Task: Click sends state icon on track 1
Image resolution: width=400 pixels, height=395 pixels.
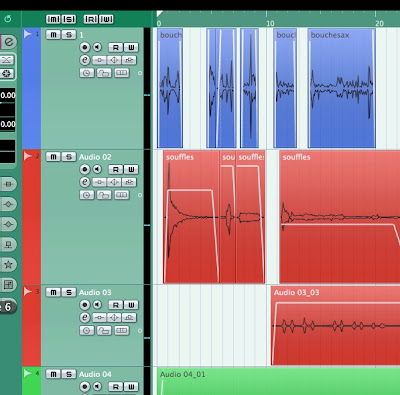Action: click(x=129, y=60)
